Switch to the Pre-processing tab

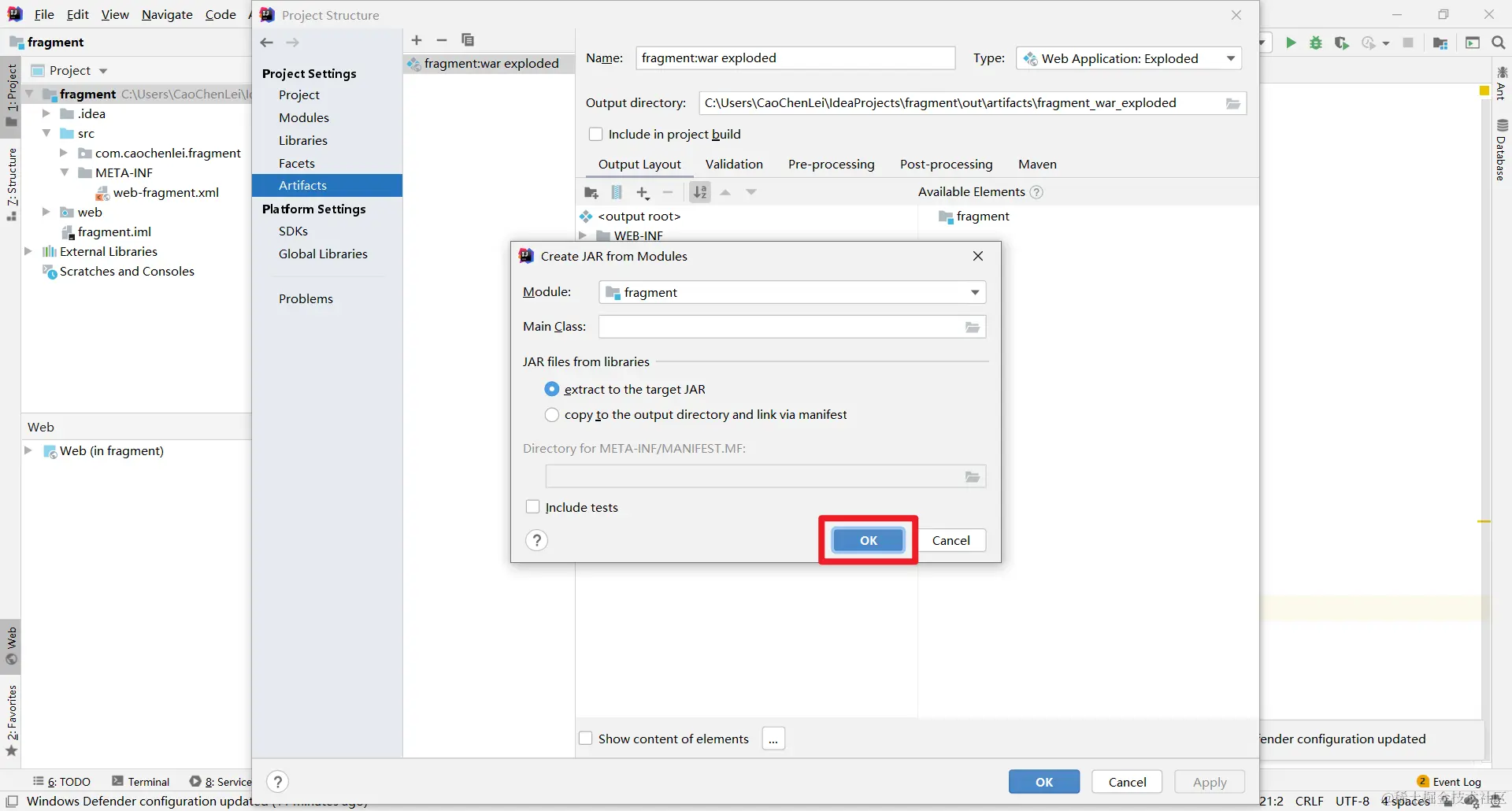pyautogui.click(x=831, y=164)
